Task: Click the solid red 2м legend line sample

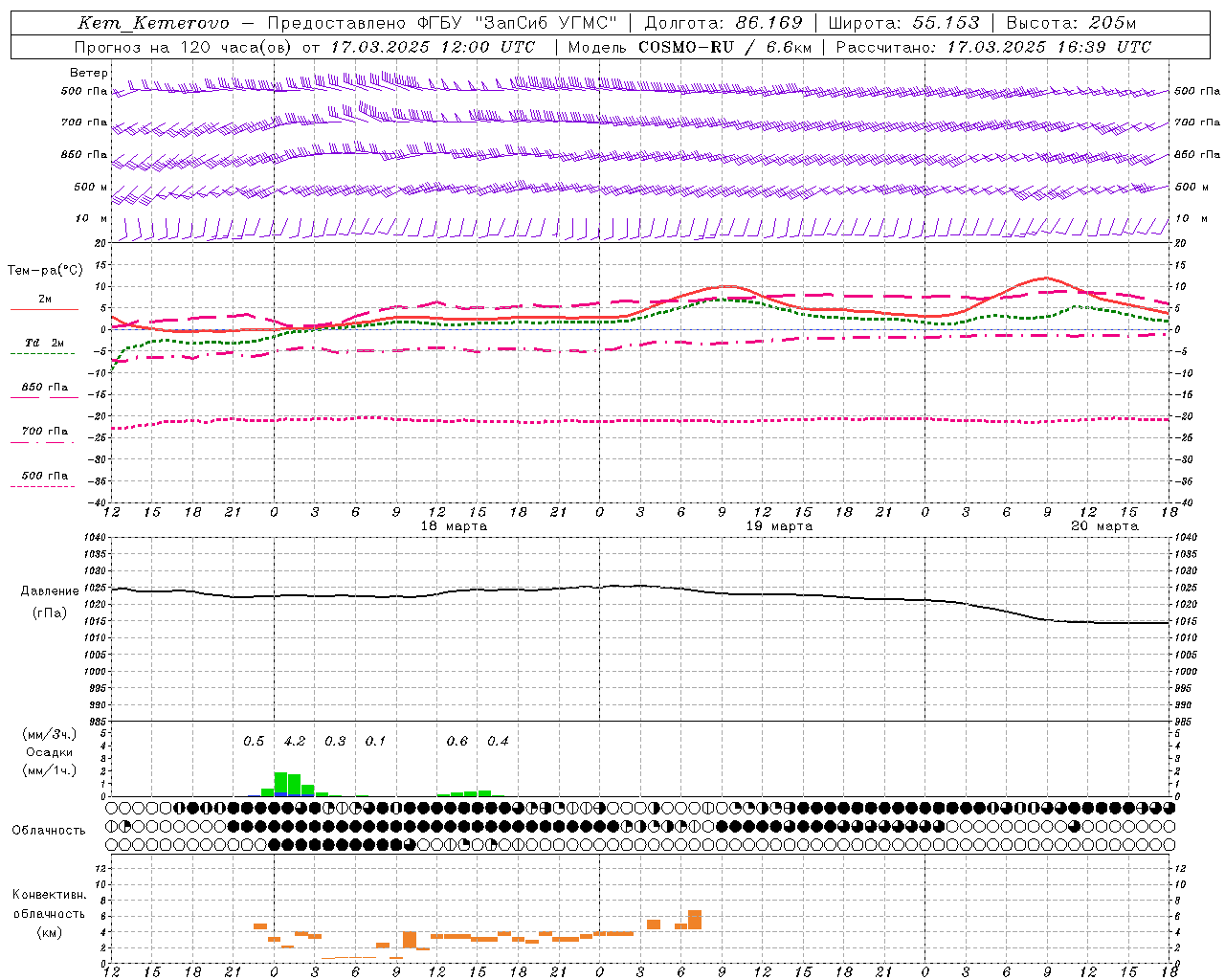Action: (x=44, y=309)
